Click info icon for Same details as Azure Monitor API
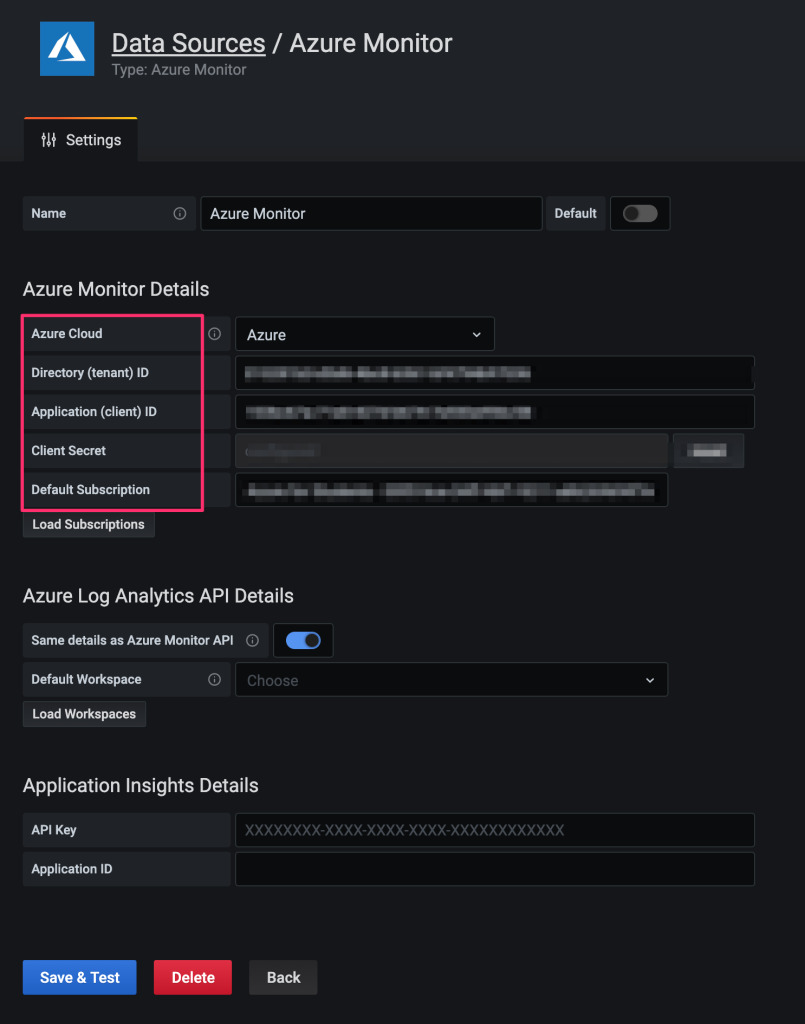Screen dimensions: 805x1024 point(252,641)
